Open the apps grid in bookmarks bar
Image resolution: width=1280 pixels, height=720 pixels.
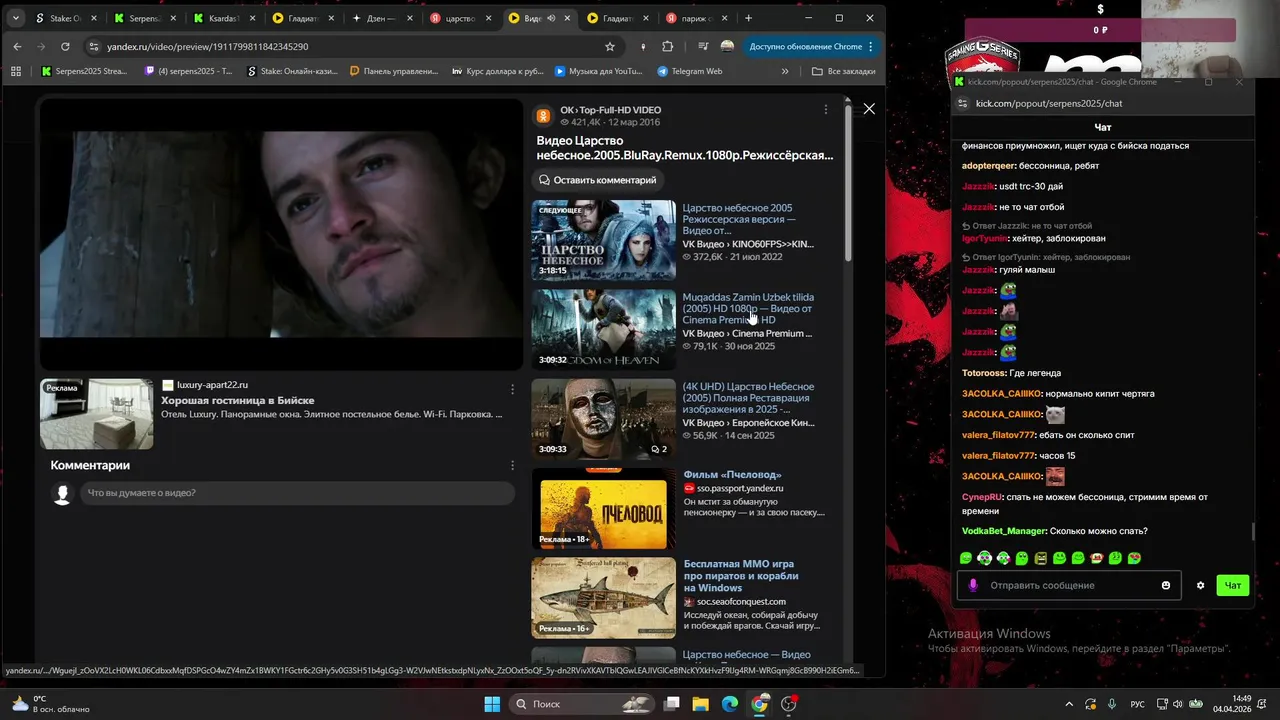click(16, 71)
